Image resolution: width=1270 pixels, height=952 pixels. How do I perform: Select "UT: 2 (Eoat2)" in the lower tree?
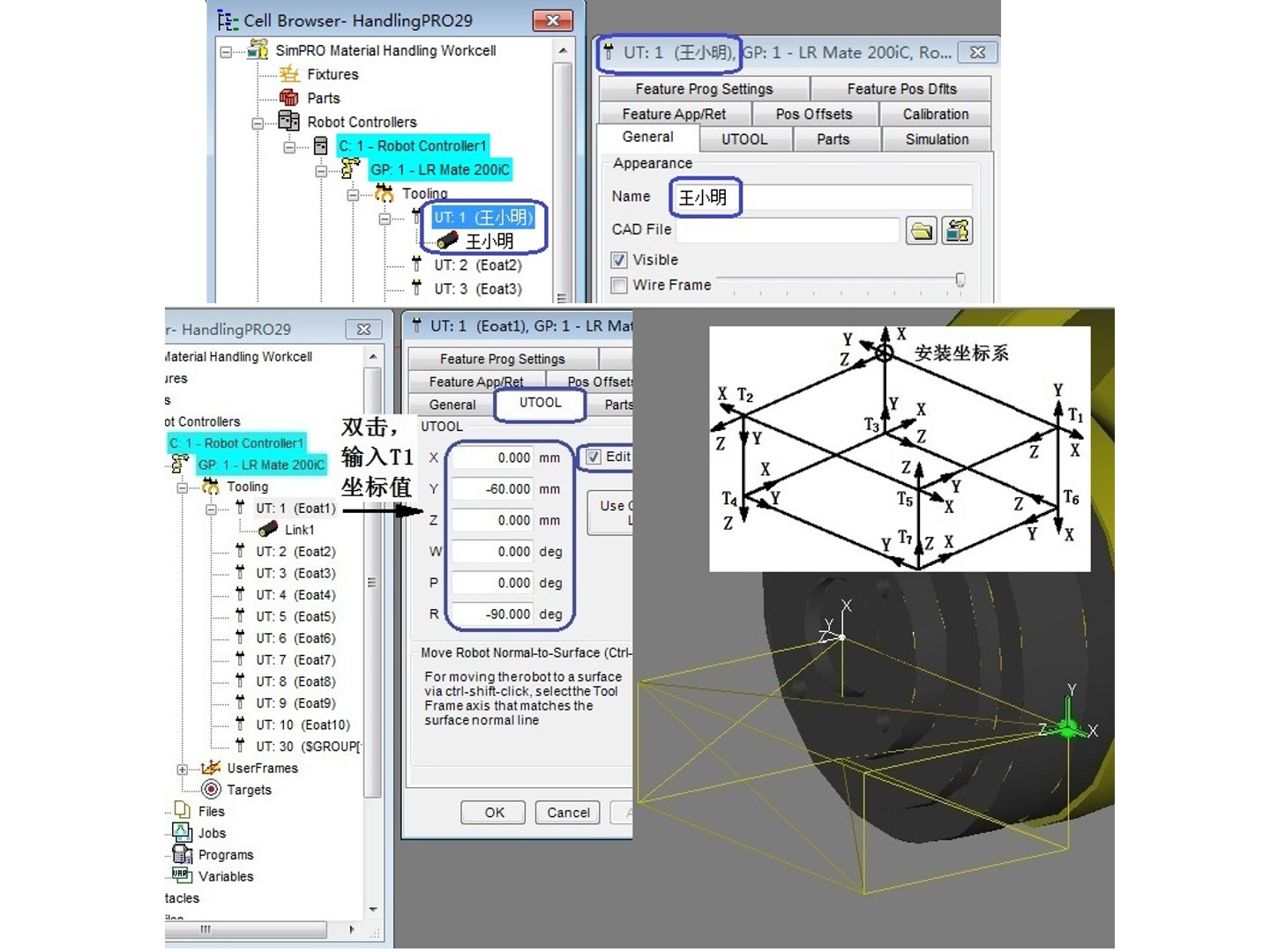tap(295, 551)
